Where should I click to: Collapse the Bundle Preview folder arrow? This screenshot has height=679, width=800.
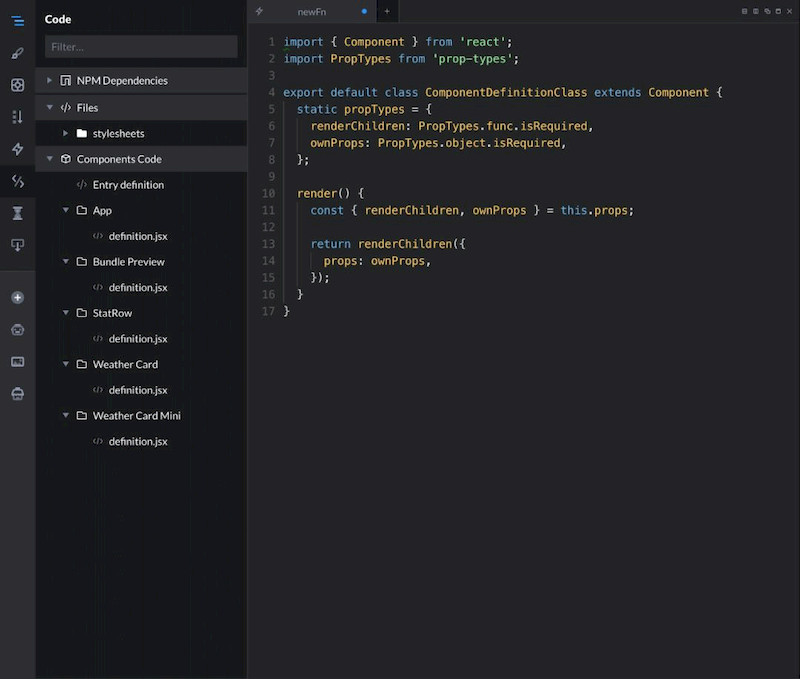(x=65, y=262)
